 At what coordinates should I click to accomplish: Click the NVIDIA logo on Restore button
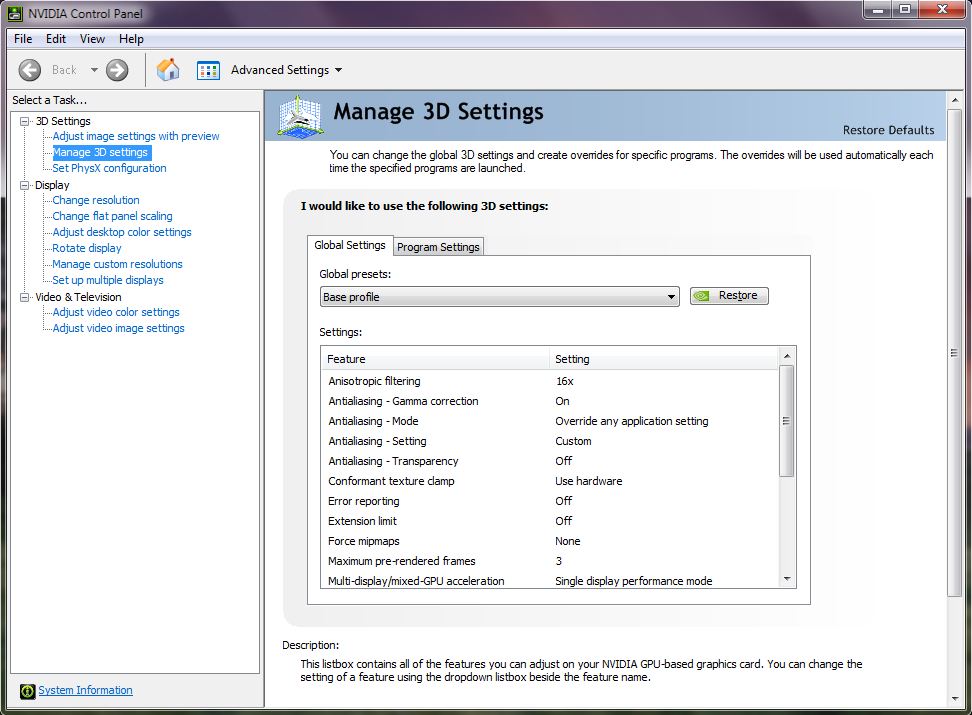click(x=703, y=296)
